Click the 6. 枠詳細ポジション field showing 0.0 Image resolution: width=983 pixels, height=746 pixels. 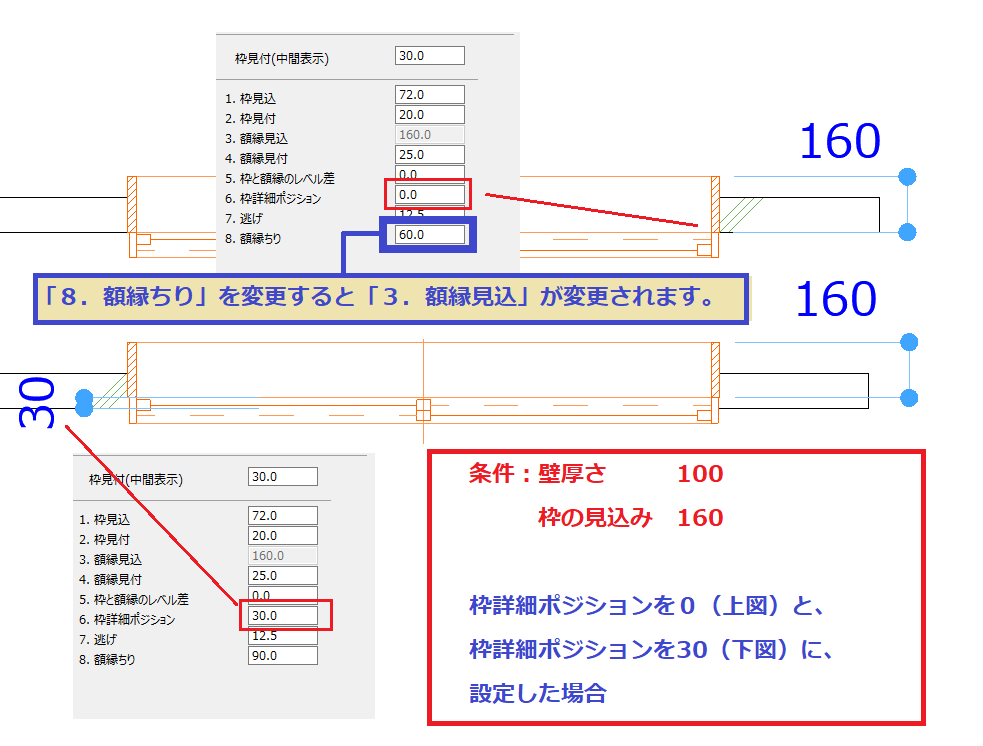click(x=429, y=194)
